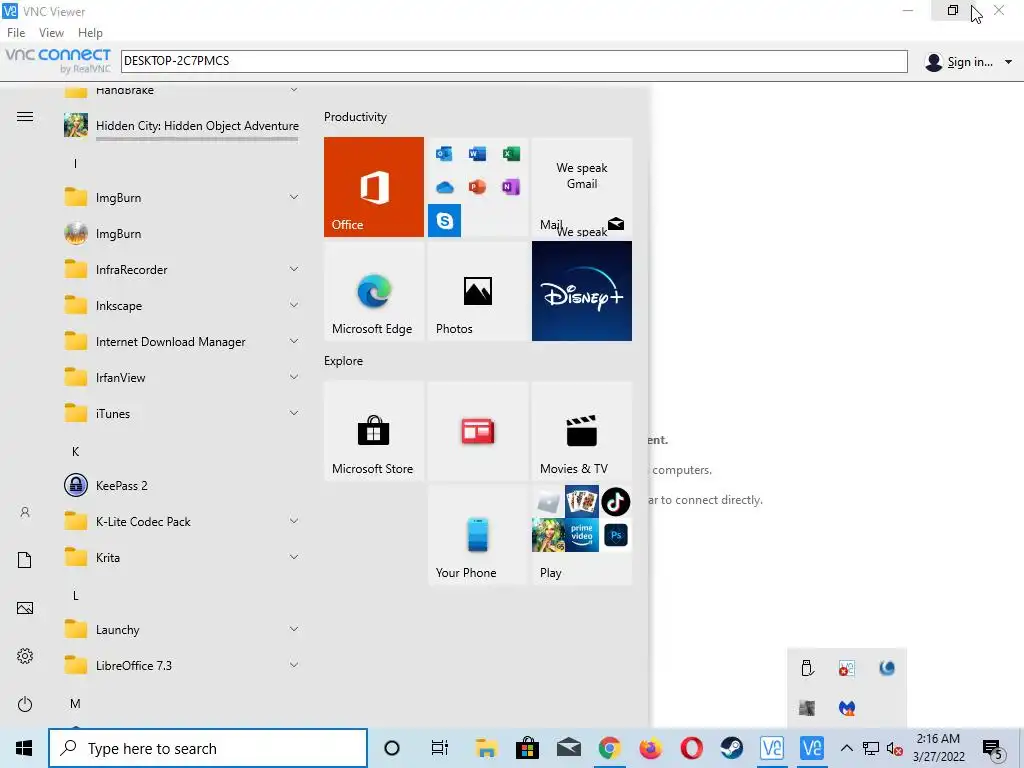
Task: Open Google Chrome from taskbar
Action: (609, 748)
